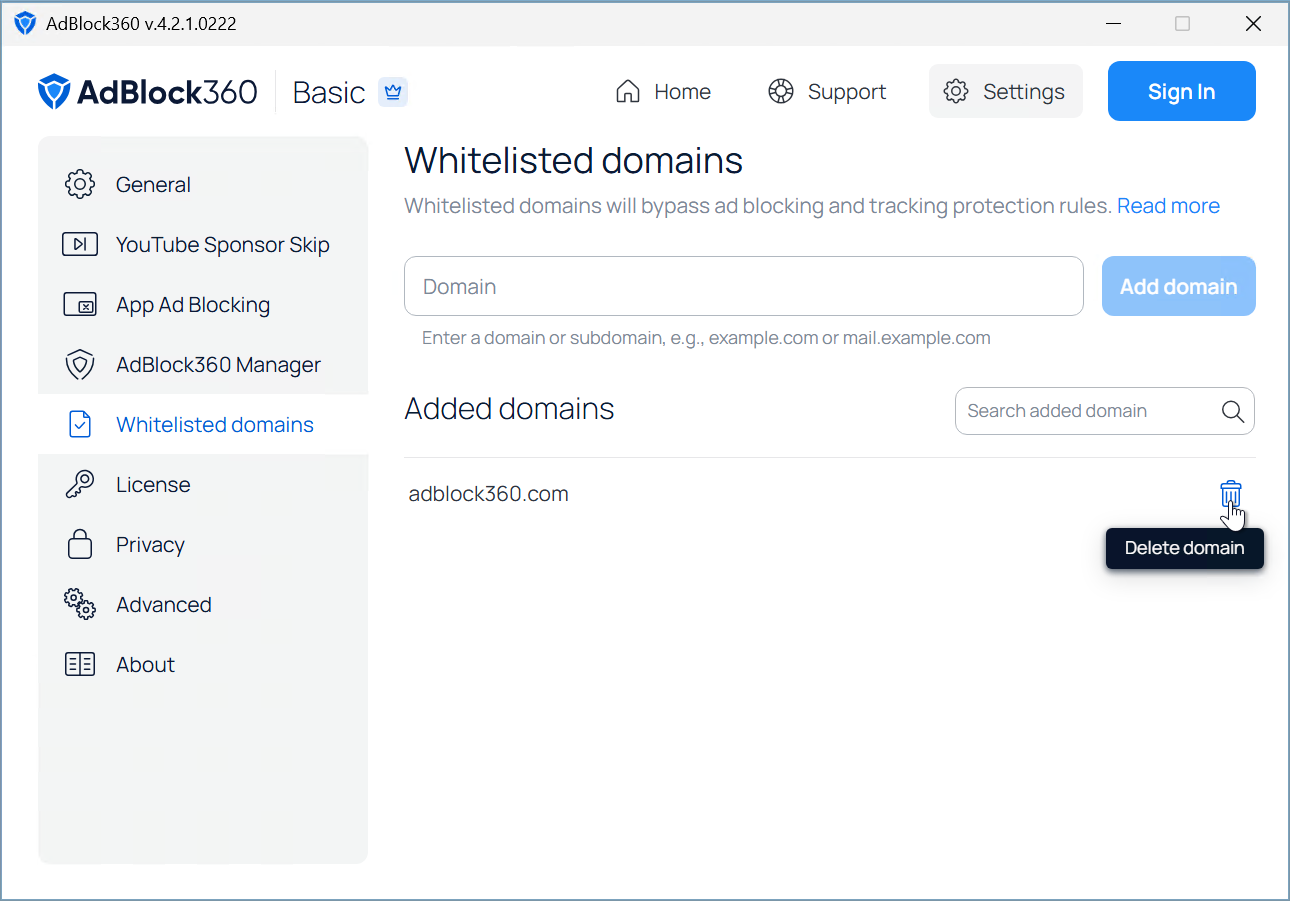
Task: Select Whitelisted domains in the sidebar
Action: [x=203, y=424]
